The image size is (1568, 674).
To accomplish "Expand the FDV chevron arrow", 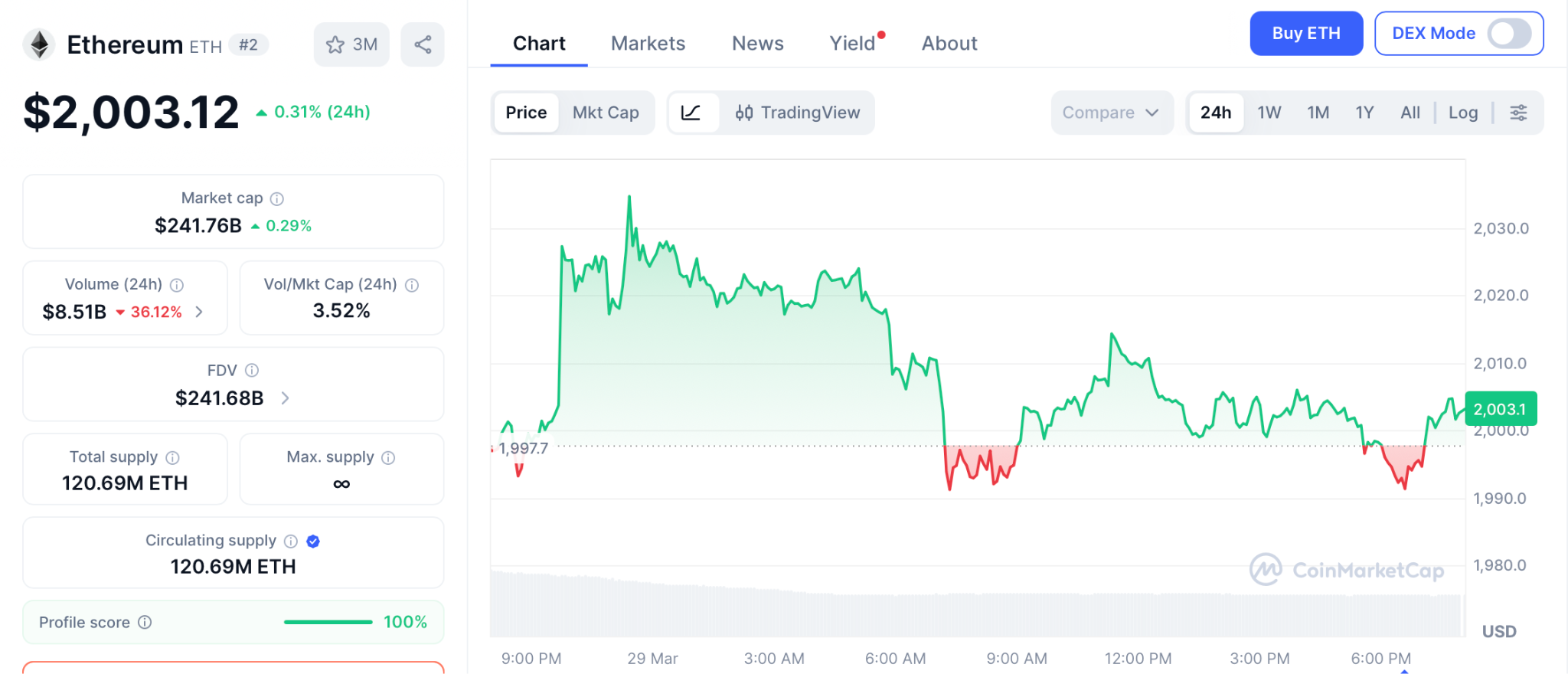I will (285, 398).
